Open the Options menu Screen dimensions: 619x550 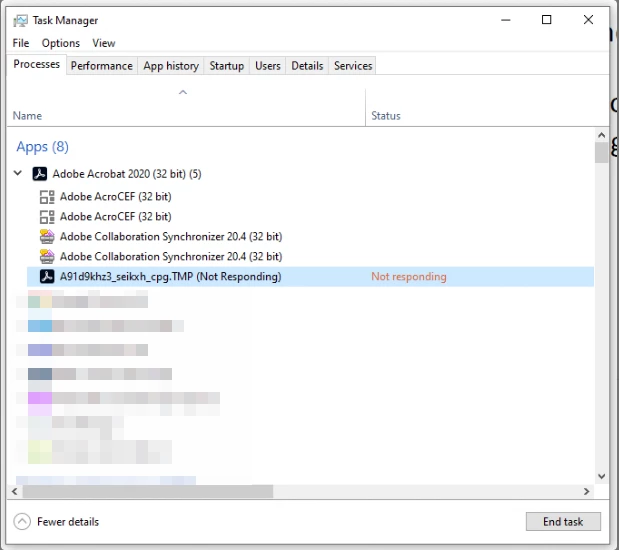coord(61,43)
